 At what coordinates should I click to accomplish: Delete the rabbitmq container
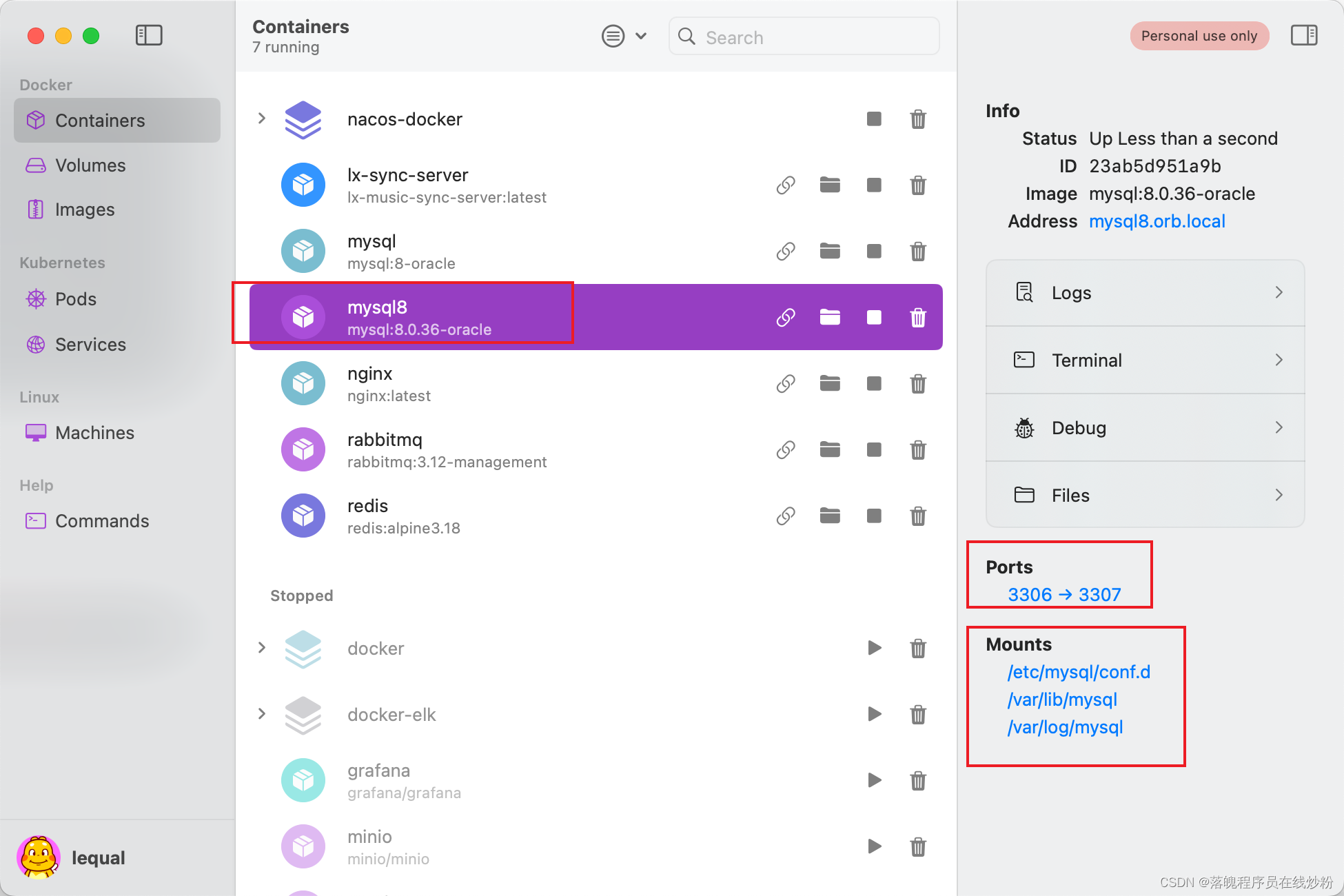click(x=918, y=450)
